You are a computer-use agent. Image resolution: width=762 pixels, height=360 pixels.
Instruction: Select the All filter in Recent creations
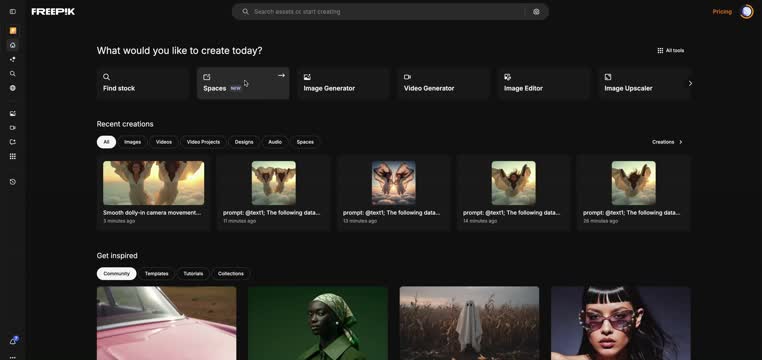(106, 142)
